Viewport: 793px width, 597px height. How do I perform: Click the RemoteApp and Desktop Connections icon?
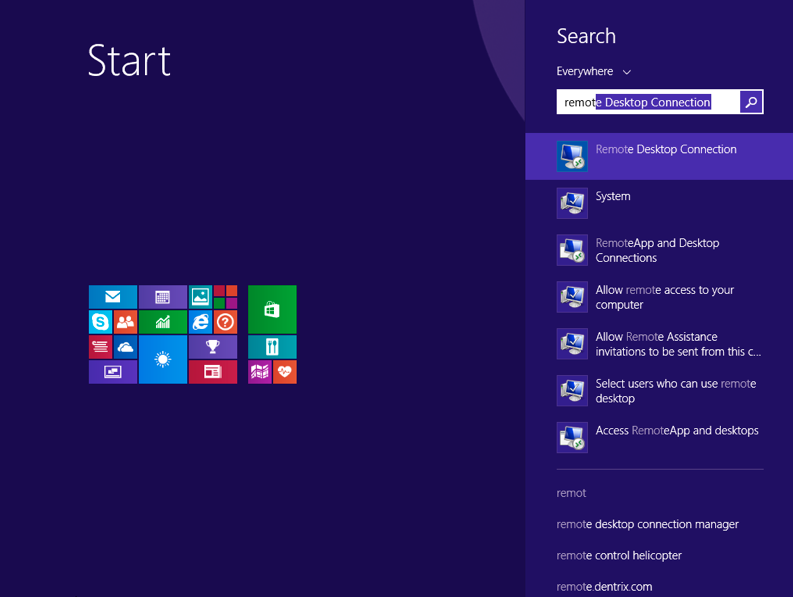click(x=572, y=250)
